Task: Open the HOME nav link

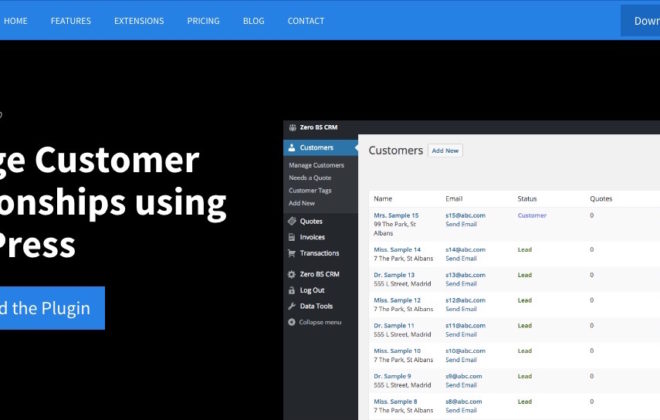Action: click(x=16, y=21)
